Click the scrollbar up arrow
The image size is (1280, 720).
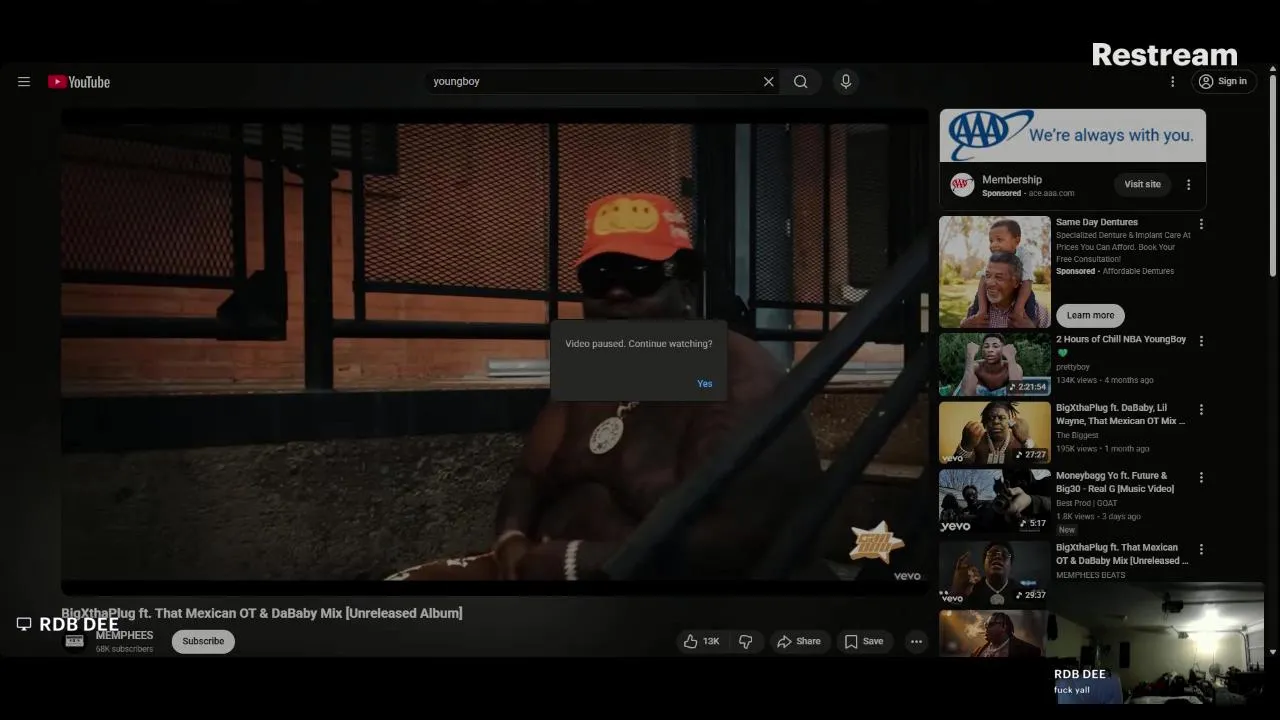coord(1273,69)
